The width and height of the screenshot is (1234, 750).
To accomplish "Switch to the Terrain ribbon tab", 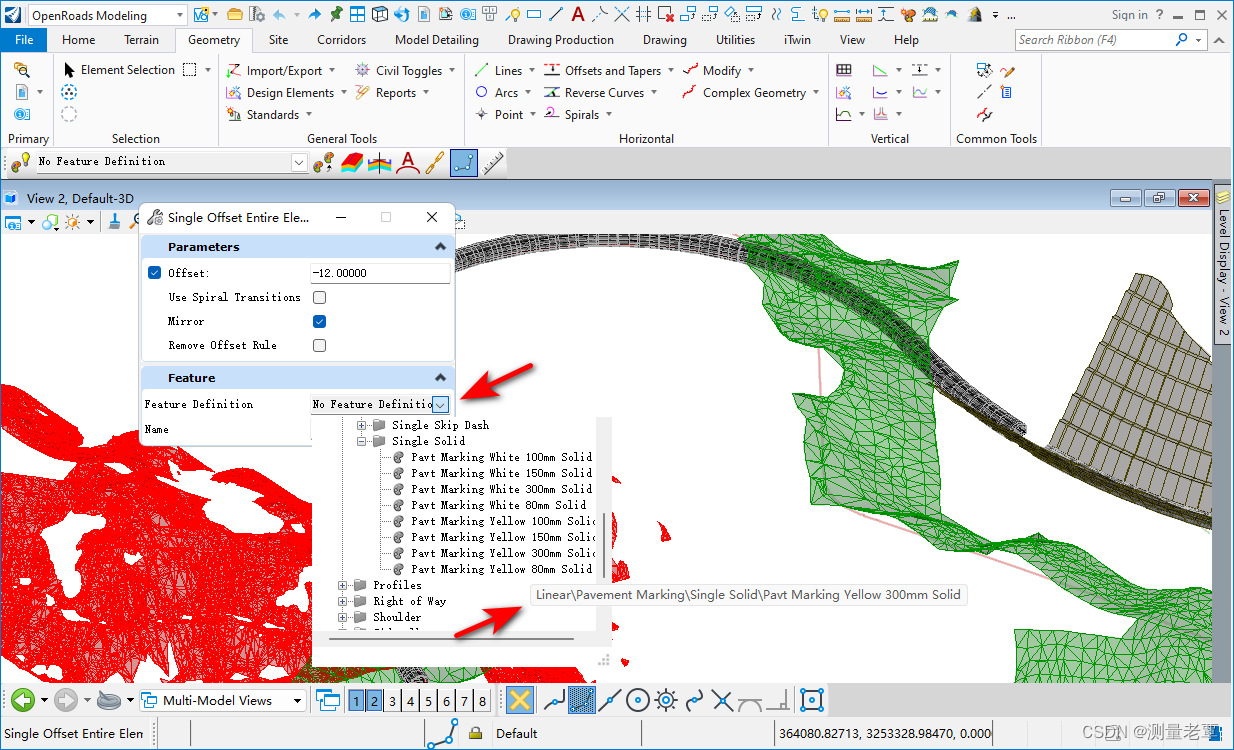I will pos(141,40).
